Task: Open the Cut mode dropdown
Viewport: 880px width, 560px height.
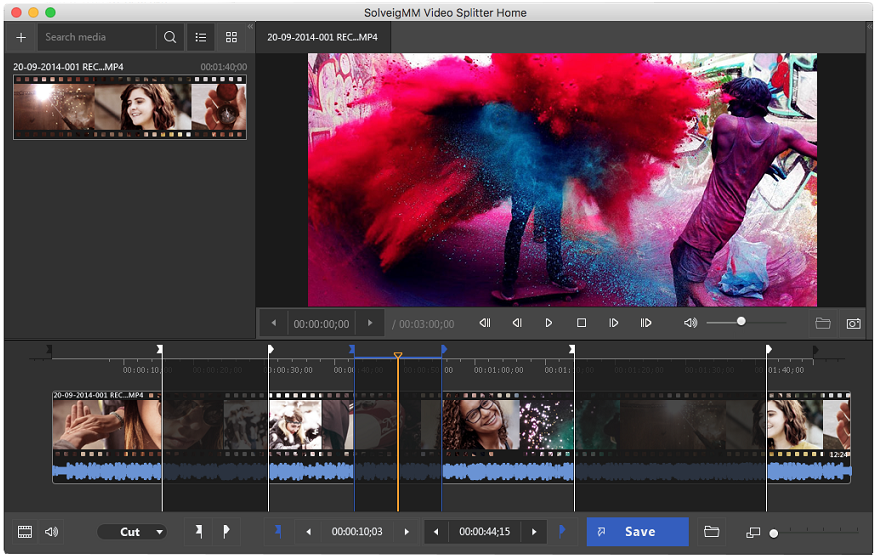Action: (x=131, y=532)
